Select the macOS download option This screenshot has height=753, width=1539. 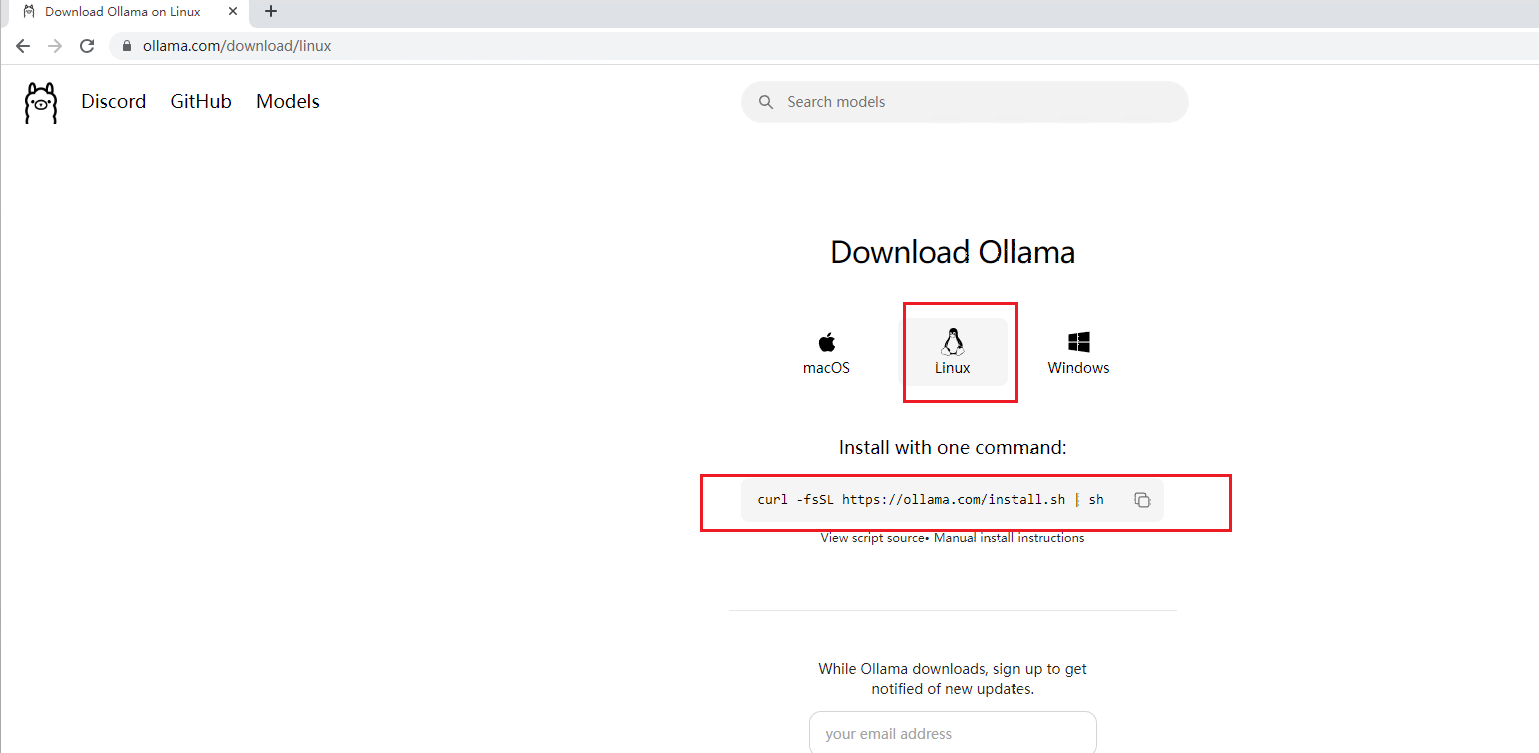pyautogui.click(x=826, y=353)
